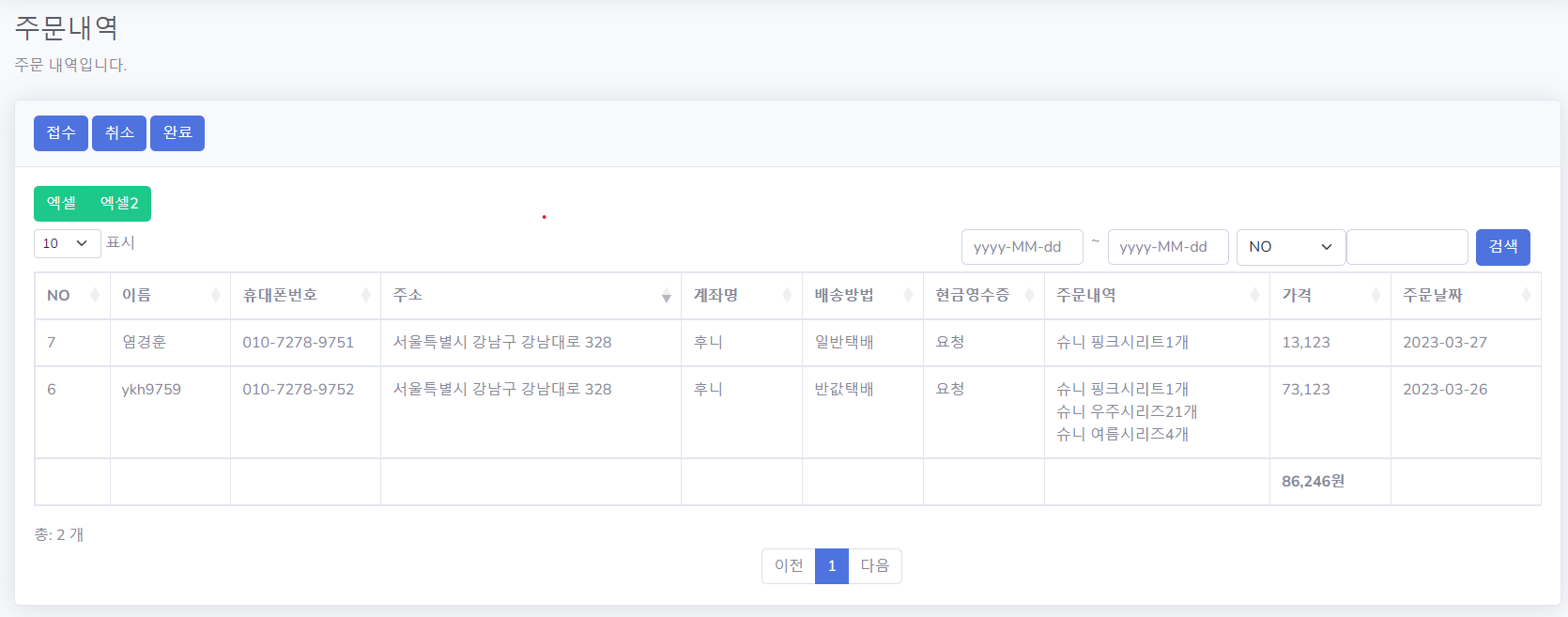1568x617 pixels.
Task: Sort the 배송방법 column icon
Action: [x=907, y=295]
